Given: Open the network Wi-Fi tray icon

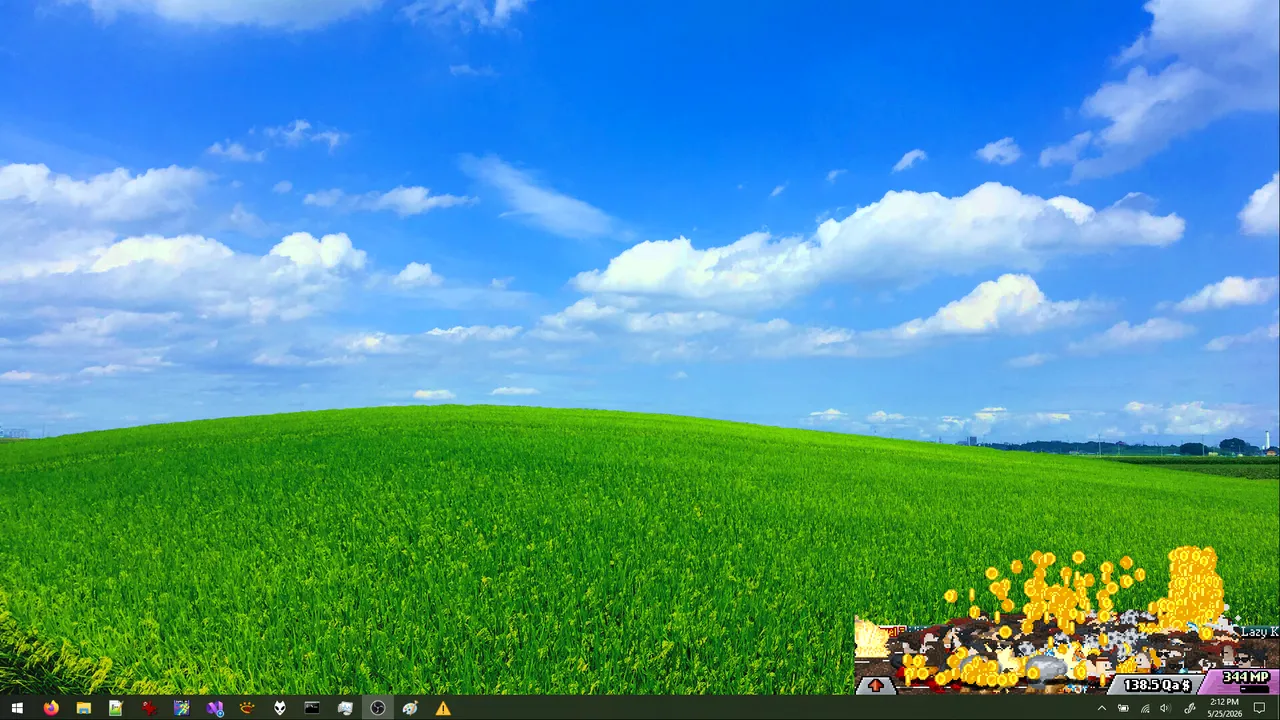Looking at the screenshot, I should (x=1145, y=708).
